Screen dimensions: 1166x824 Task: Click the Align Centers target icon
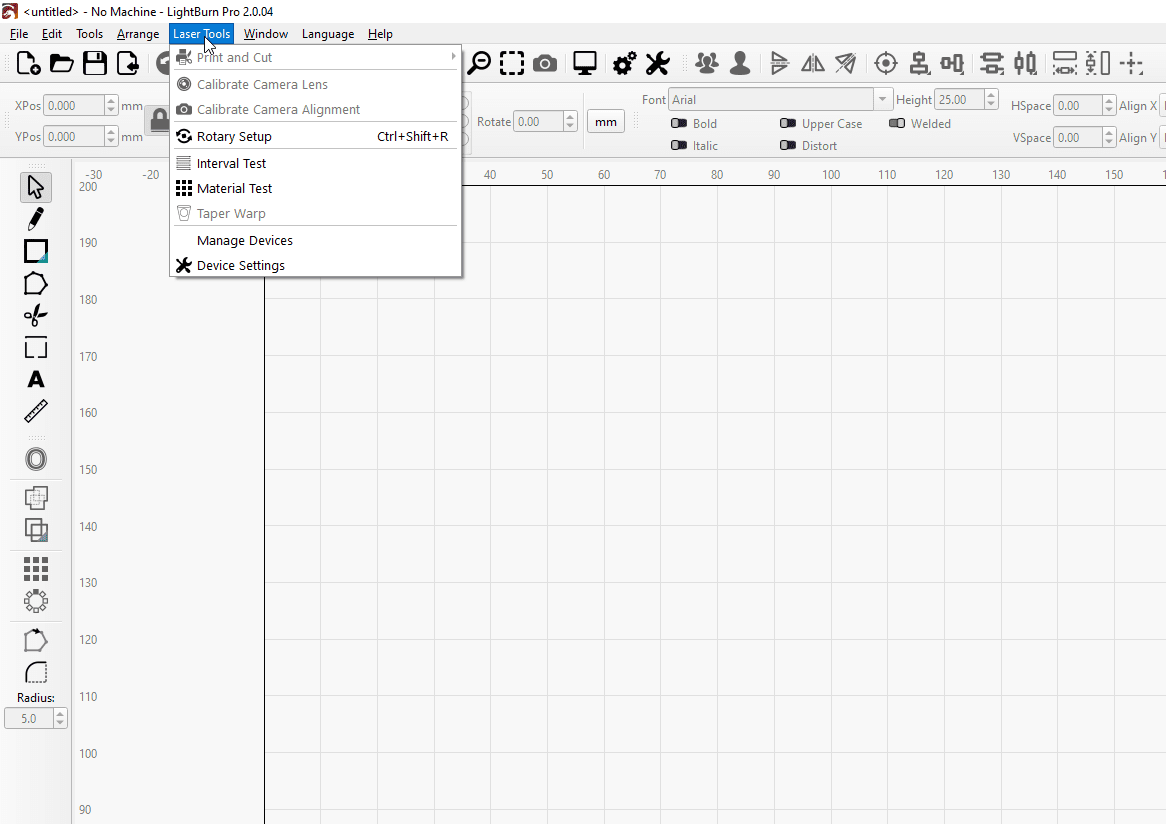click(x=886, y=63)
